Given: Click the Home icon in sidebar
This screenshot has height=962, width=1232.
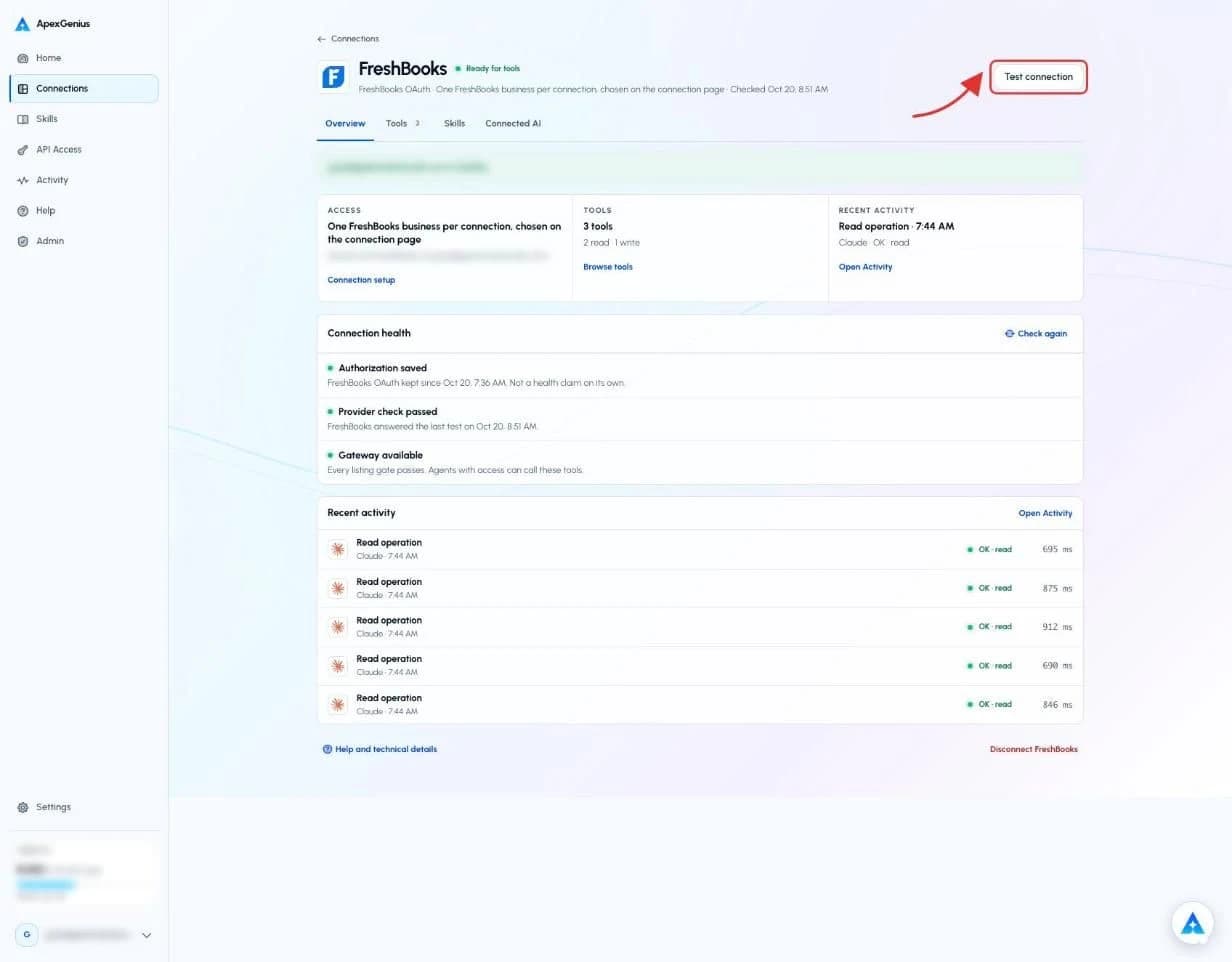Looking at the screenshot, I should 23,58.
